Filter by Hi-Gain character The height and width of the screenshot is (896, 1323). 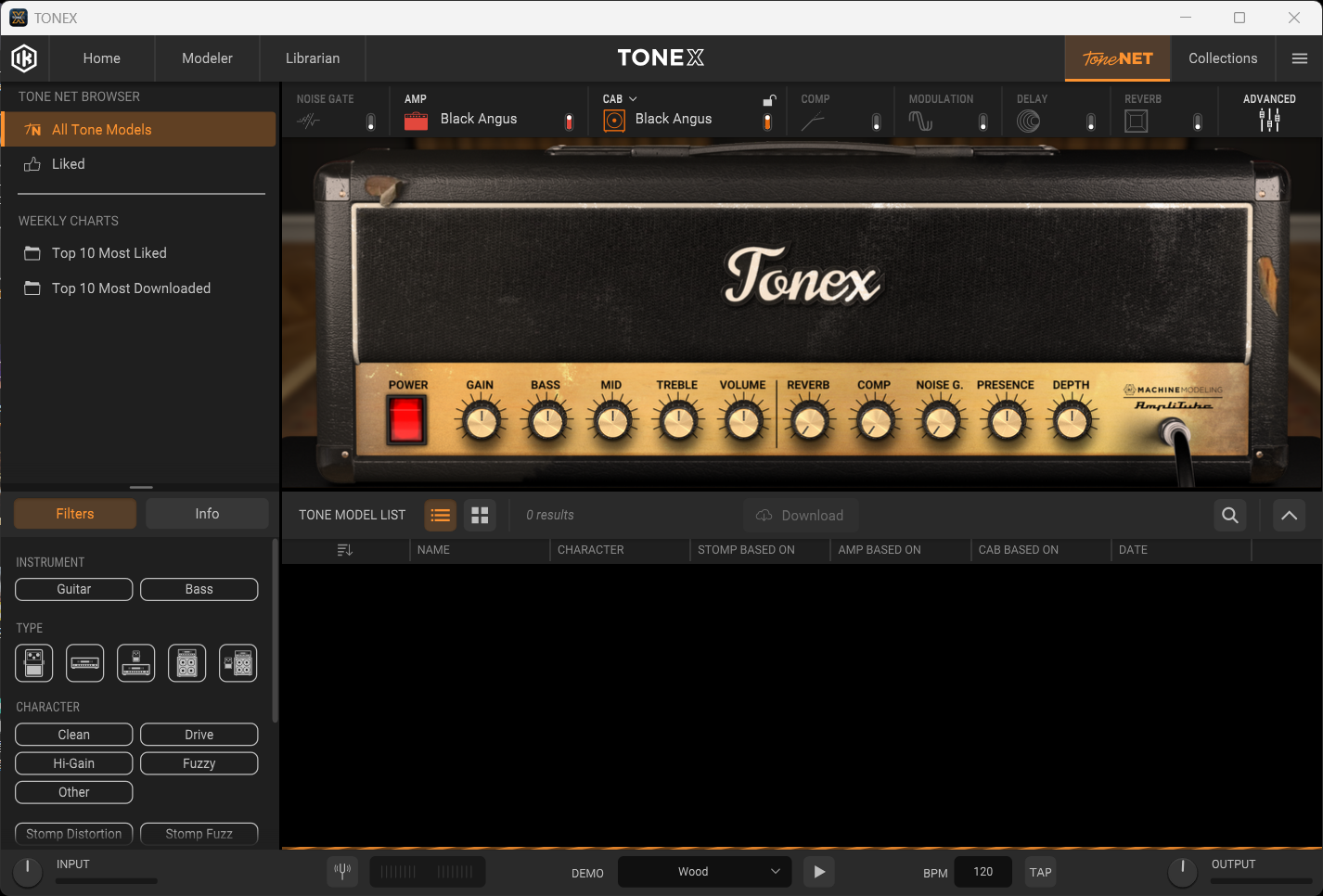[x=74, y=763]
